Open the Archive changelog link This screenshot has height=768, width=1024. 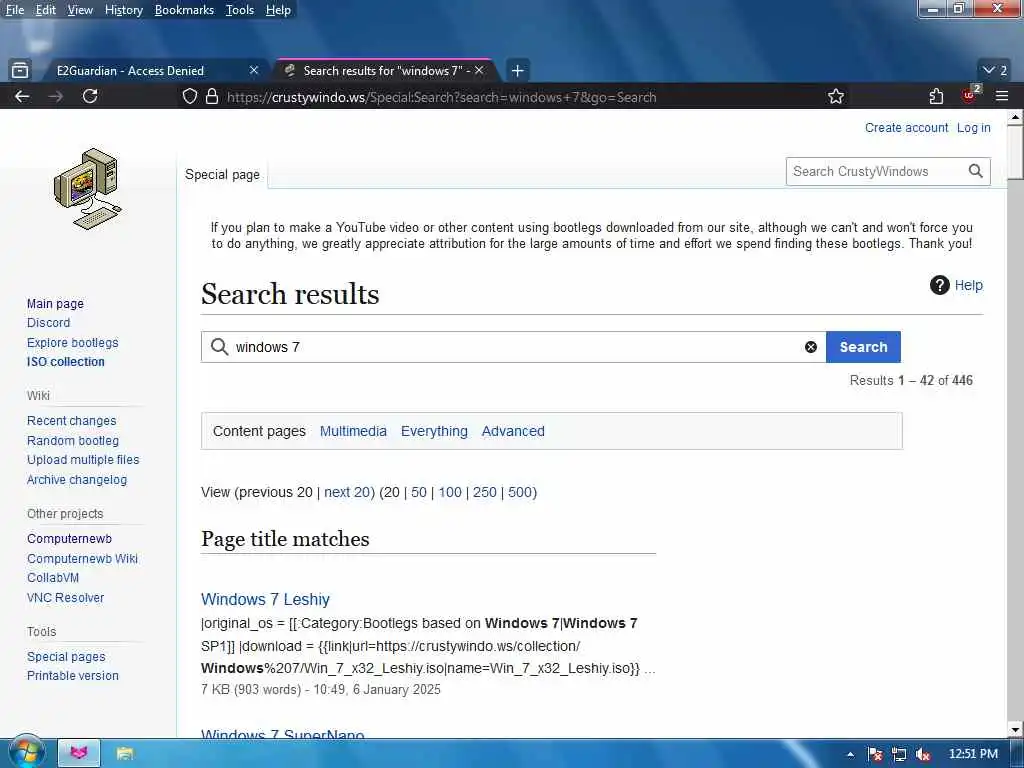coord(76,480)
